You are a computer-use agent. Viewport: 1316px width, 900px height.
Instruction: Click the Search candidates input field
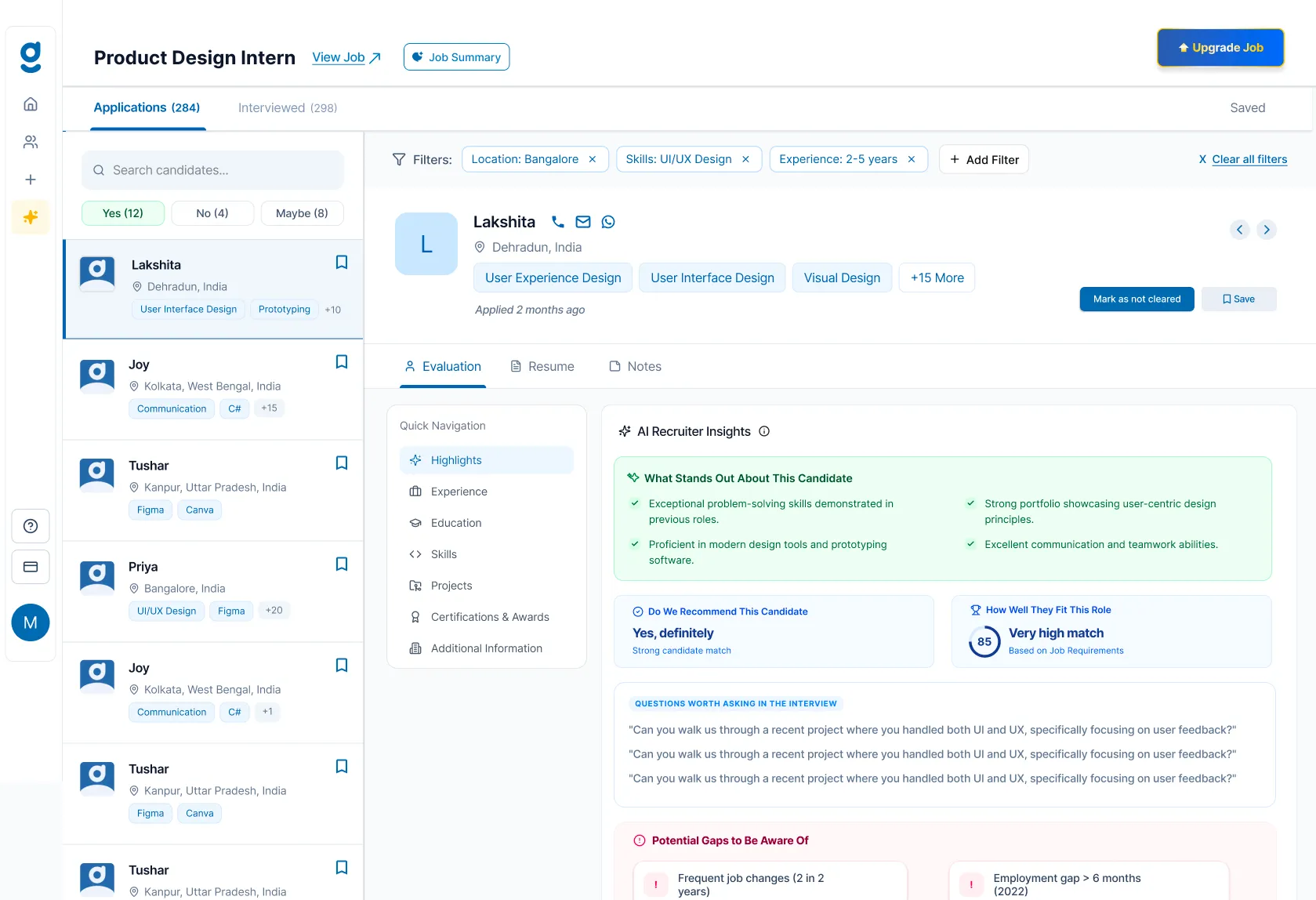(212, 170)
